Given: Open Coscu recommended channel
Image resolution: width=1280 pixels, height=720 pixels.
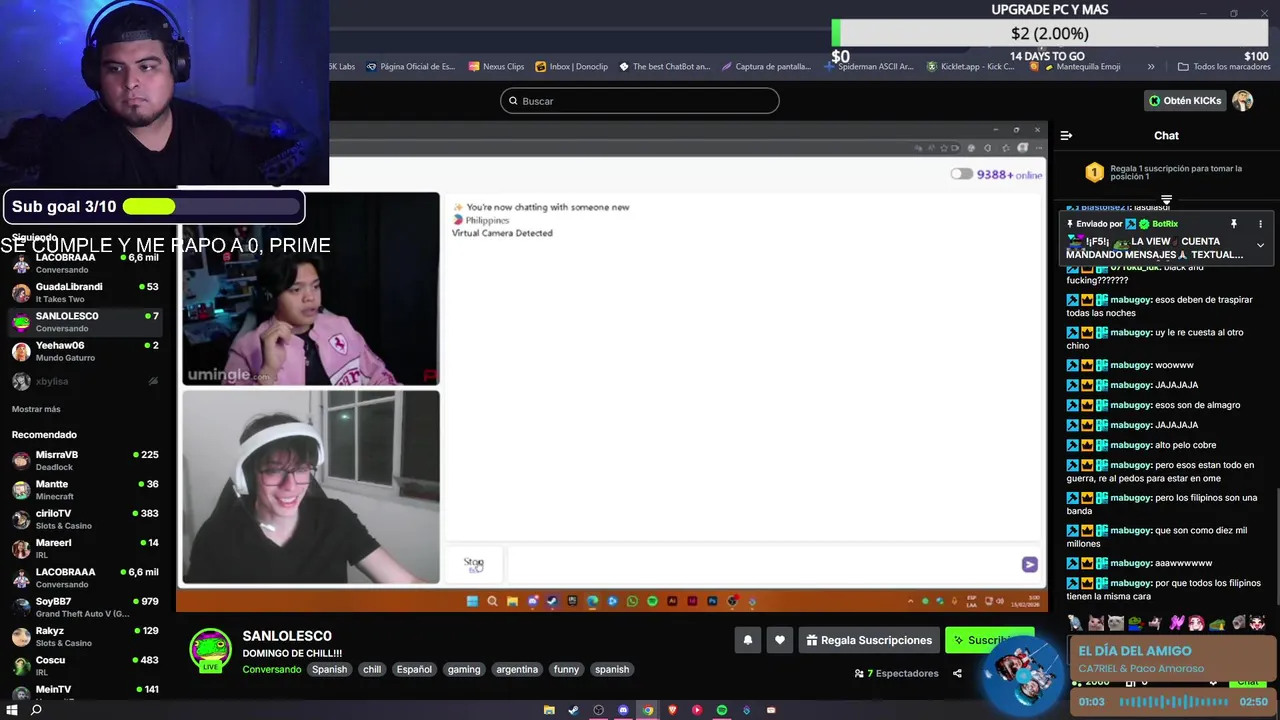Looking at the screenshot, I should [x=87, y=666].
